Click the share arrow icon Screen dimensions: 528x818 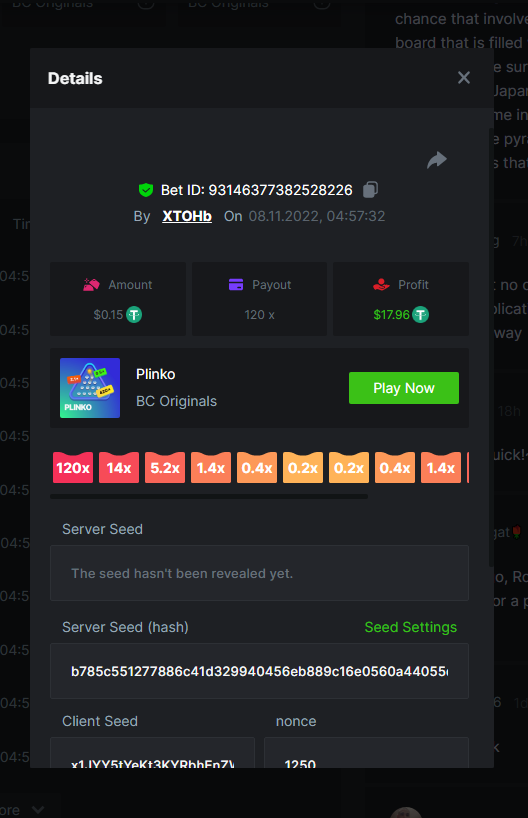point(437,160)
